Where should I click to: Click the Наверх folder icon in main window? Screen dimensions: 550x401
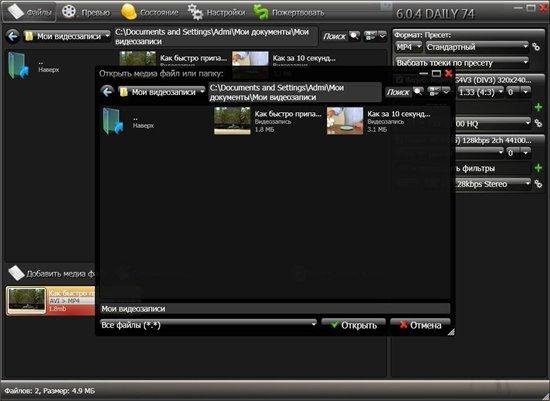(x=18, y=65)
